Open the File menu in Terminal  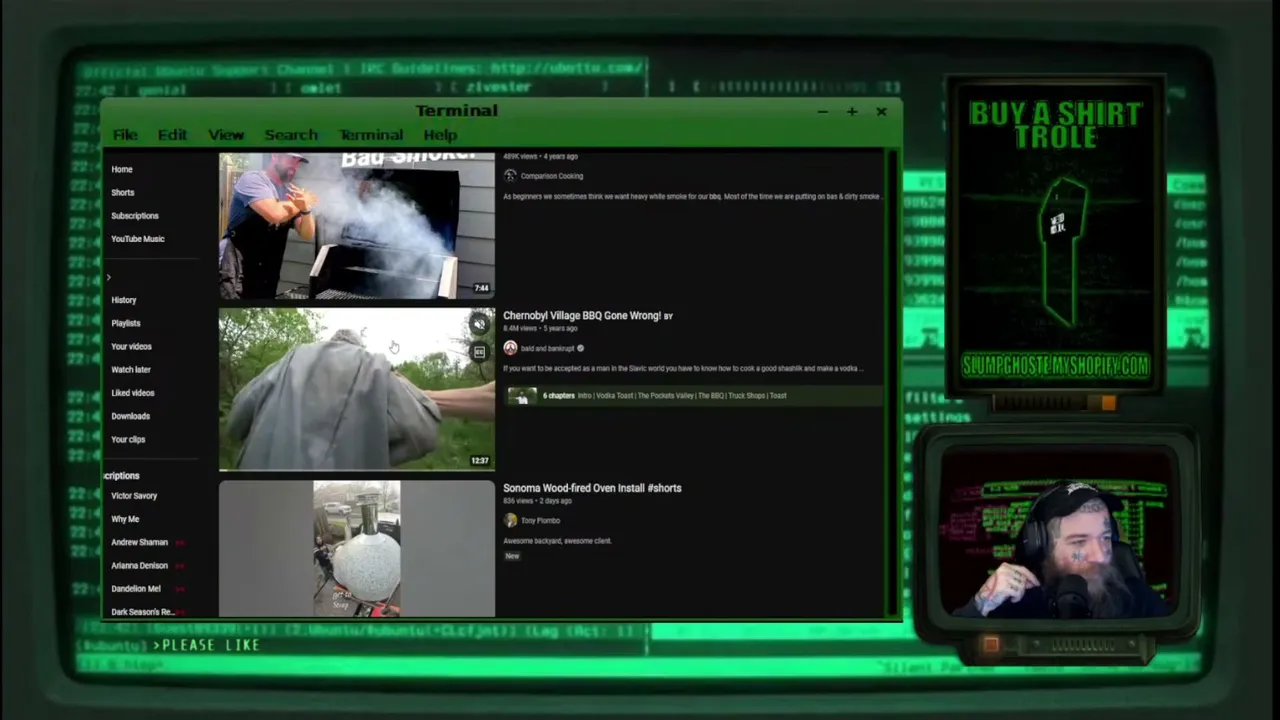click(x=125, y=135)
